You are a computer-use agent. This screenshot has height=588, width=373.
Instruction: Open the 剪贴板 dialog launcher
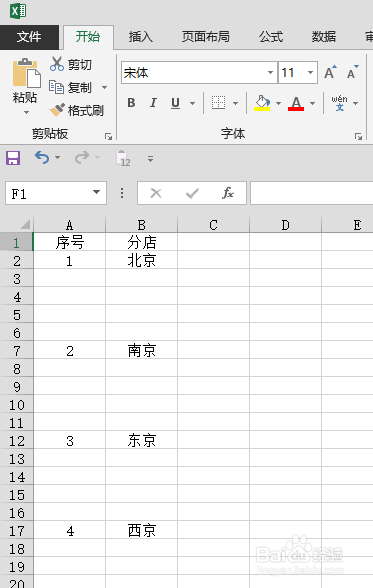pos(109,137)
